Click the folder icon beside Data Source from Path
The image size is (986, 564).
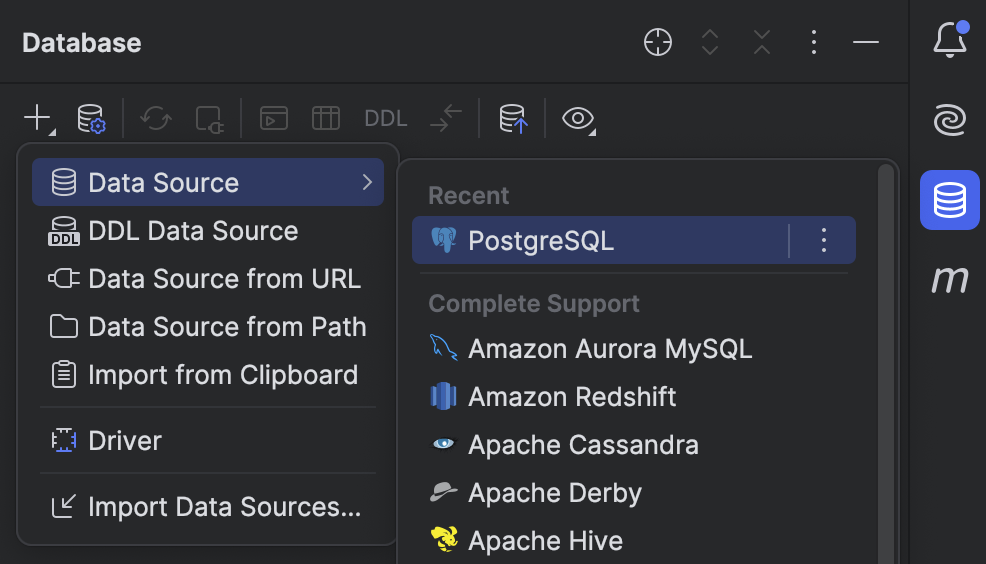point(64,326)
